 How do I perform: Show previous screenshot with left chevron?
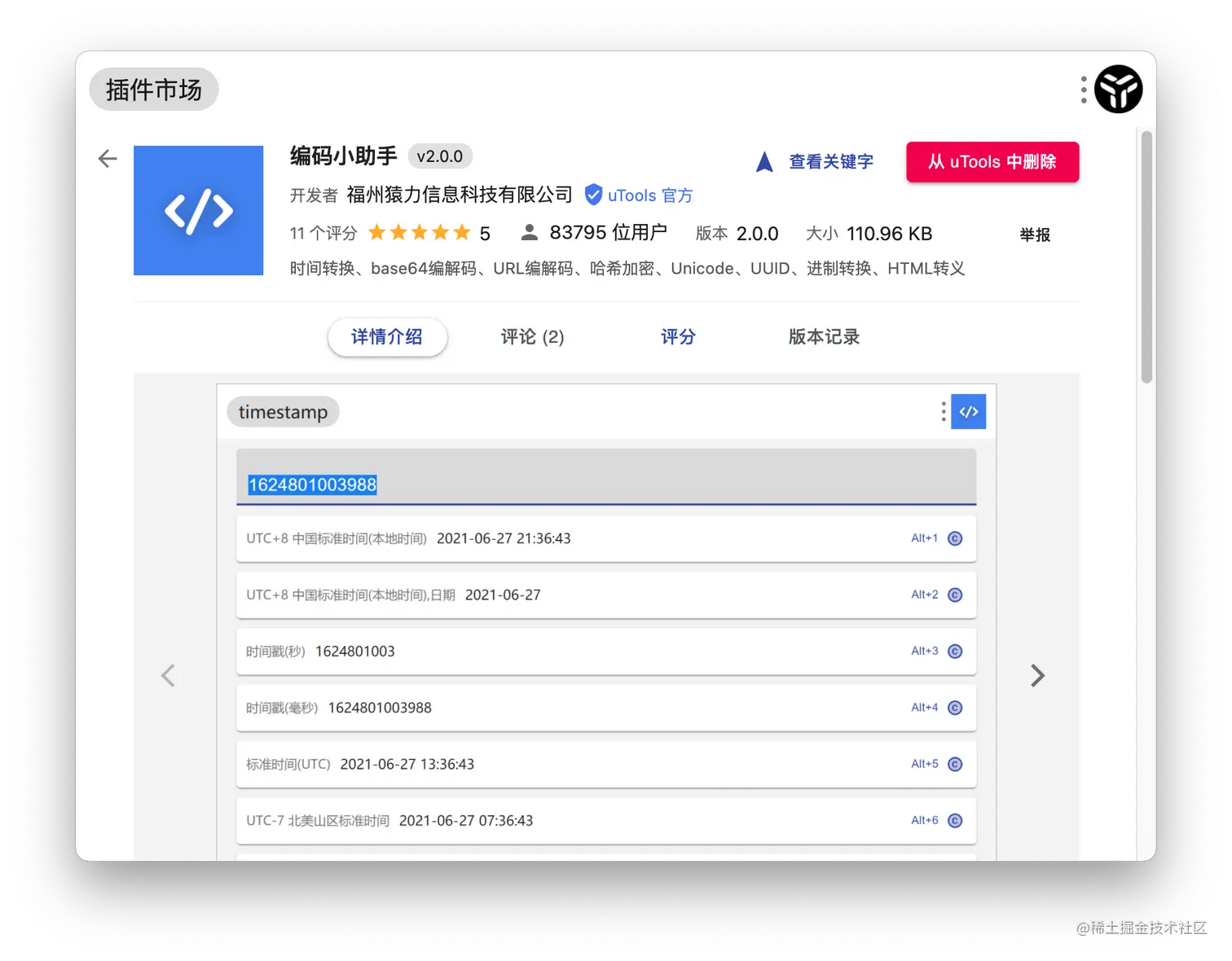click(168, 675)
